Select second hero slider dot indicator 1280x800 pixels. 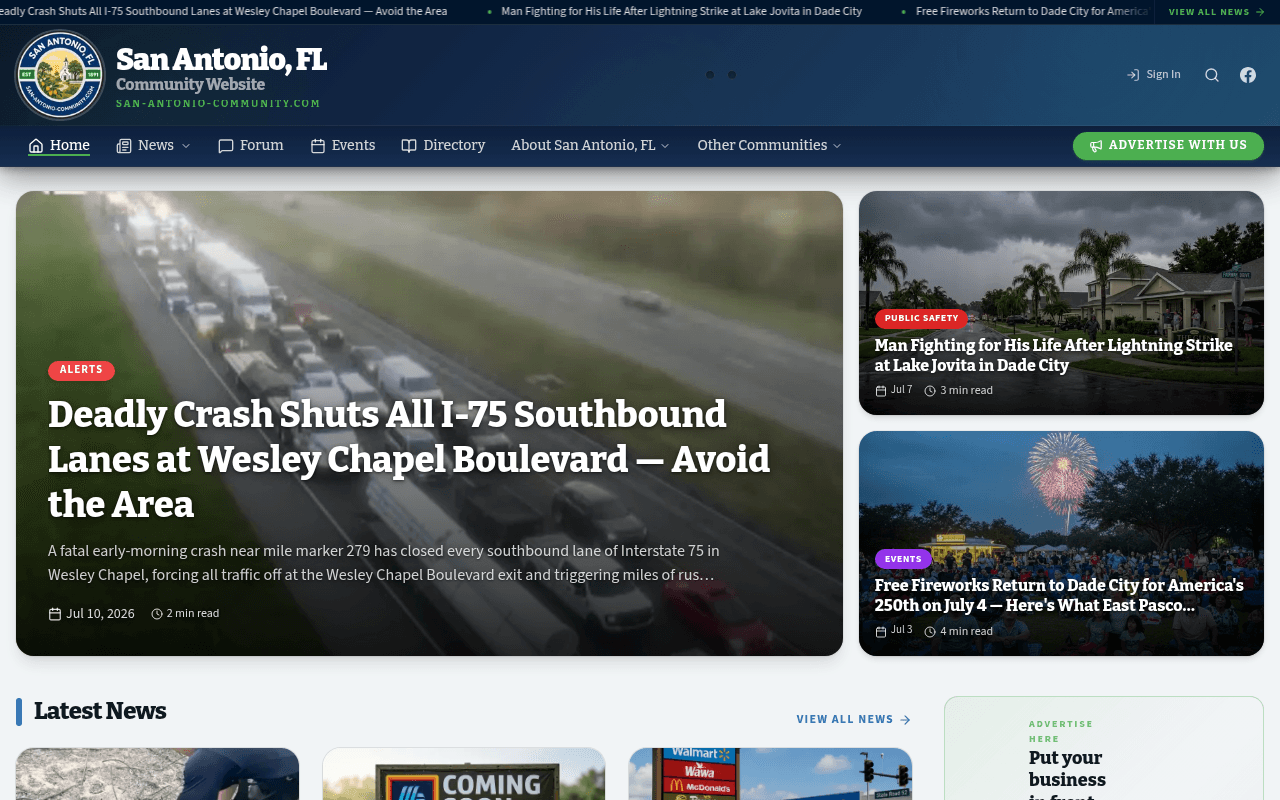point(732,75)
